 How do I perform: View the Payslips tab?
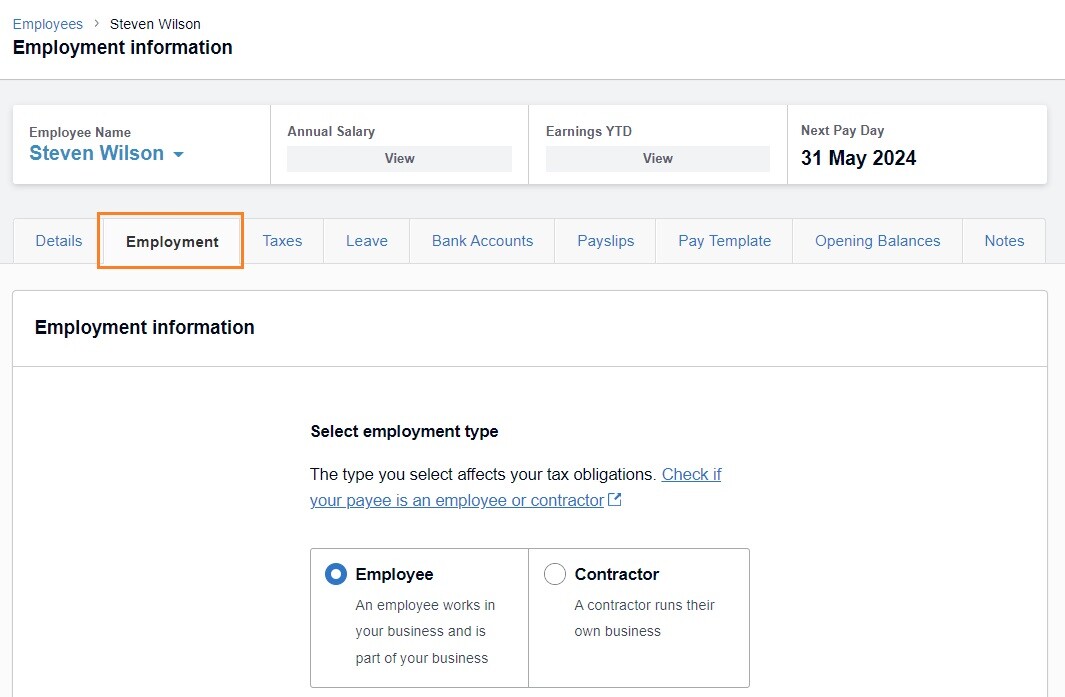[604, 240]
